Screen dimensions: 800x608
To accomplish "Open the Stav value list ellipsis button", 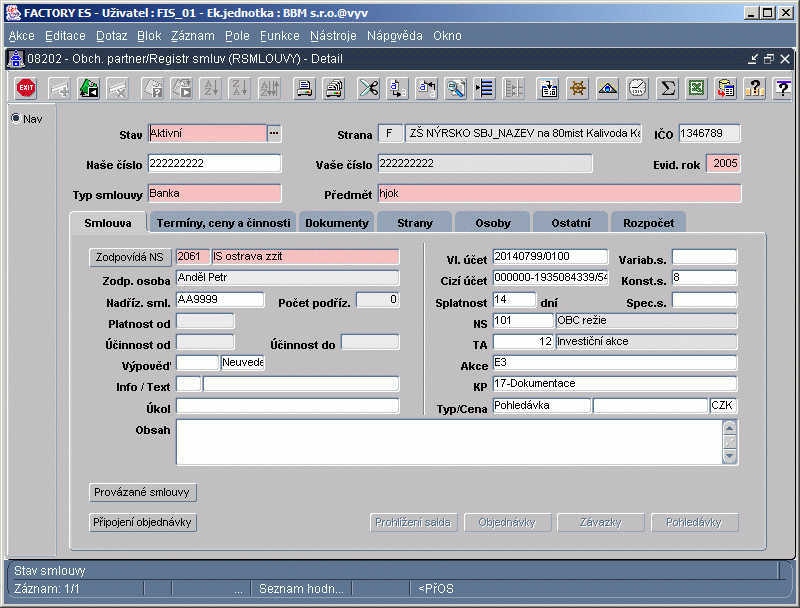I will 275,133.
